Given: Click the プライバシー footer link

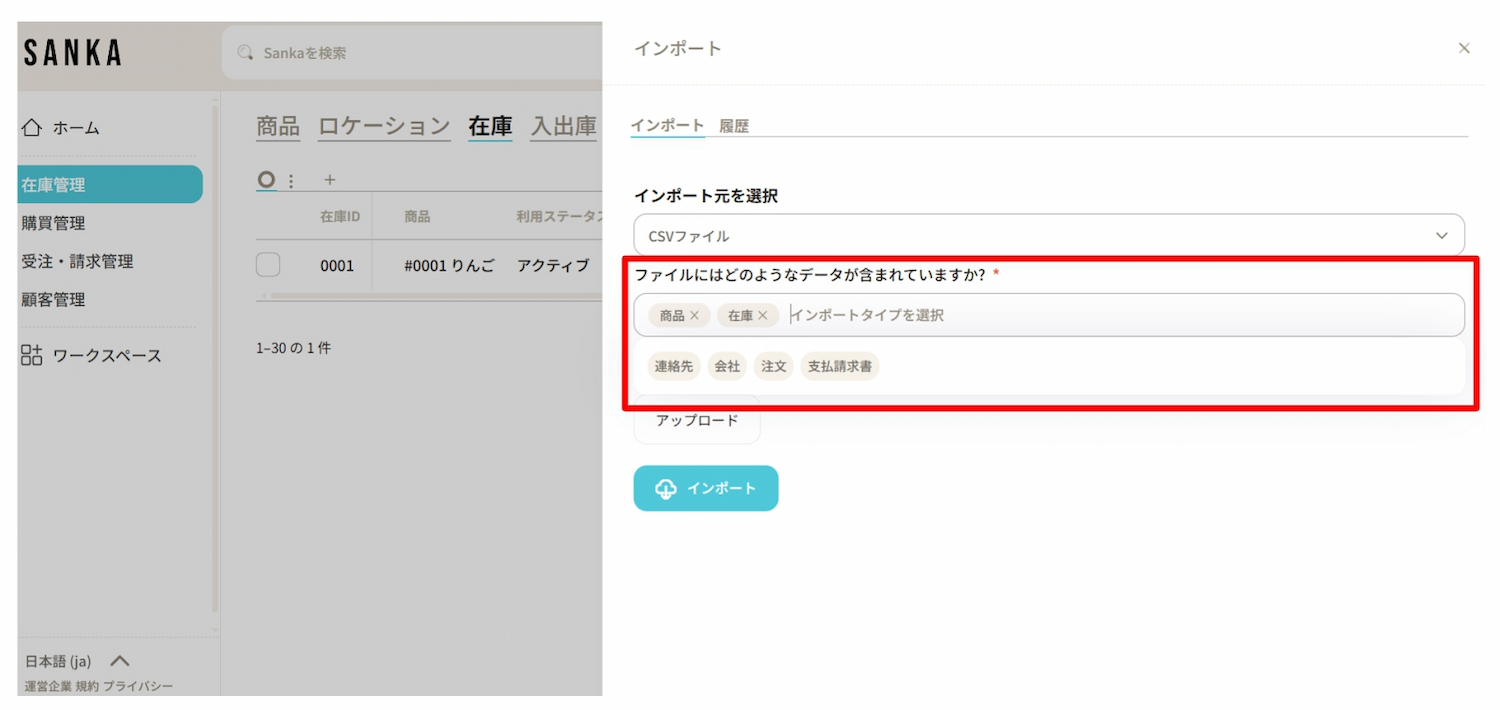Looking at the screenshot, I should coord(138,686).
